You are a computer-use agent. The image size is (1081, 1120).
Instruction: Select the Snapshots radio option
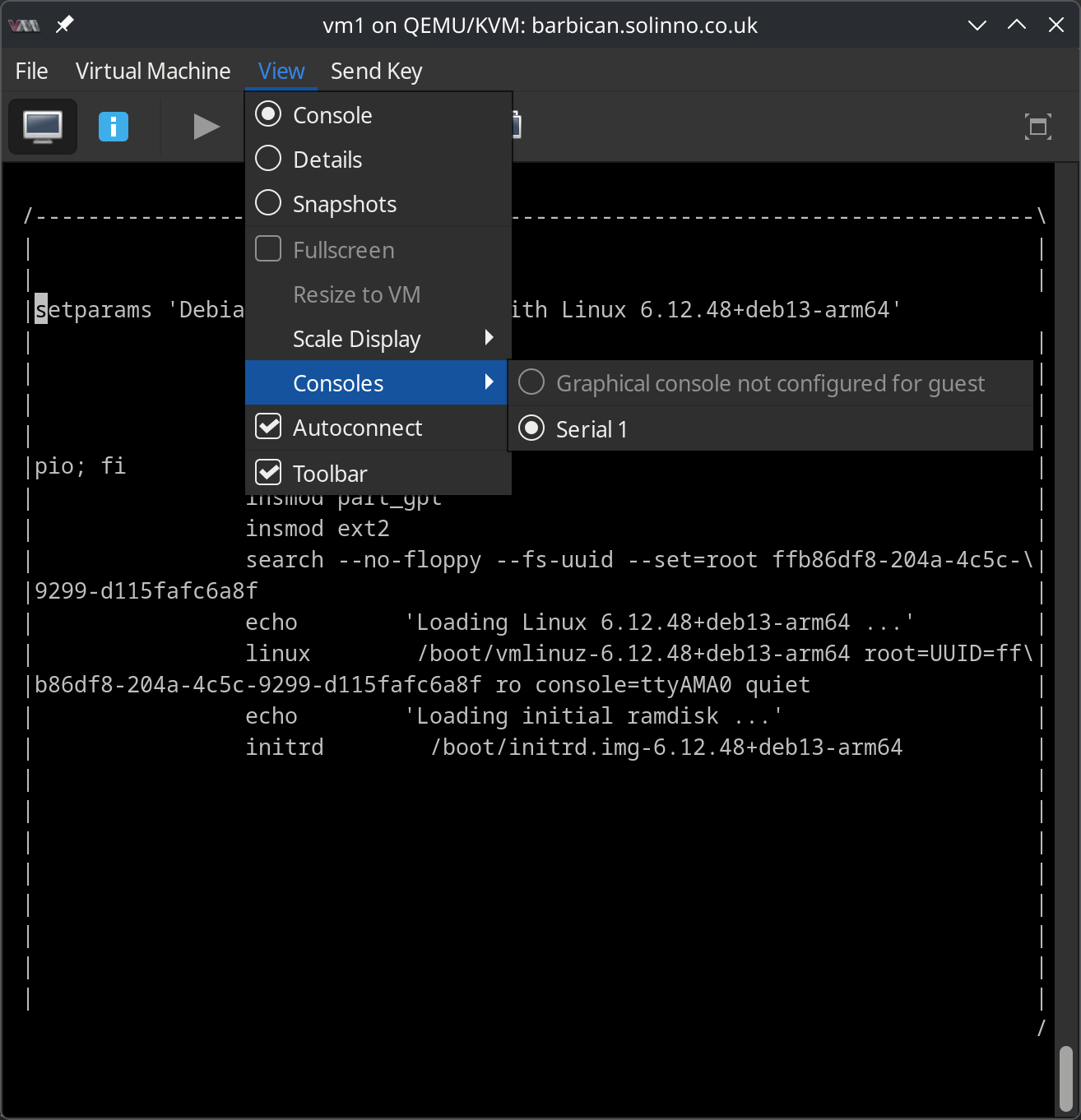(x=268, y=203)
